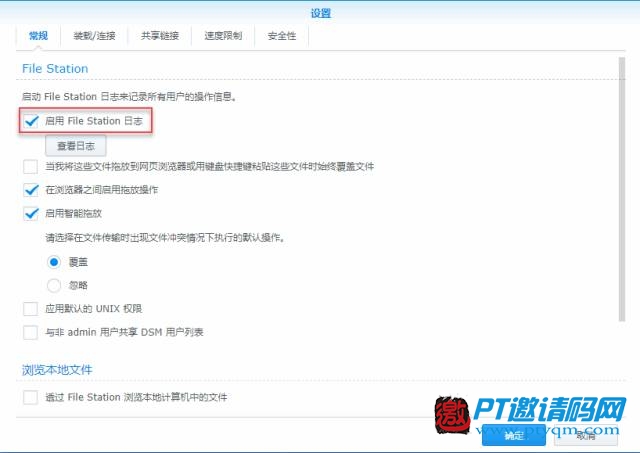Click the blue 确定 button
Screen dimensions: 640x453
[514, 435]
